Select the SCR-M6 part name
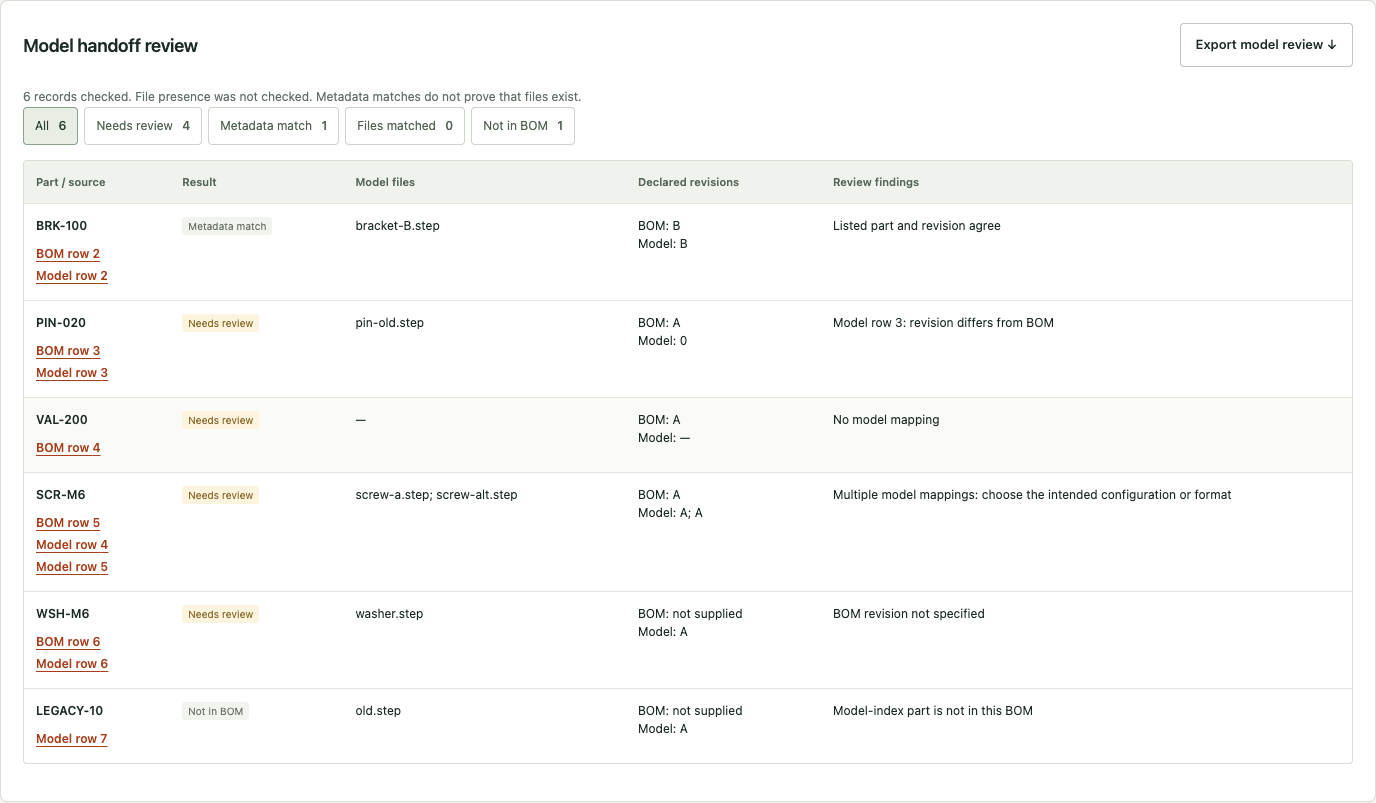This screenshot has height=803, width=1376. pyautogui.click(x=61, y=495)
